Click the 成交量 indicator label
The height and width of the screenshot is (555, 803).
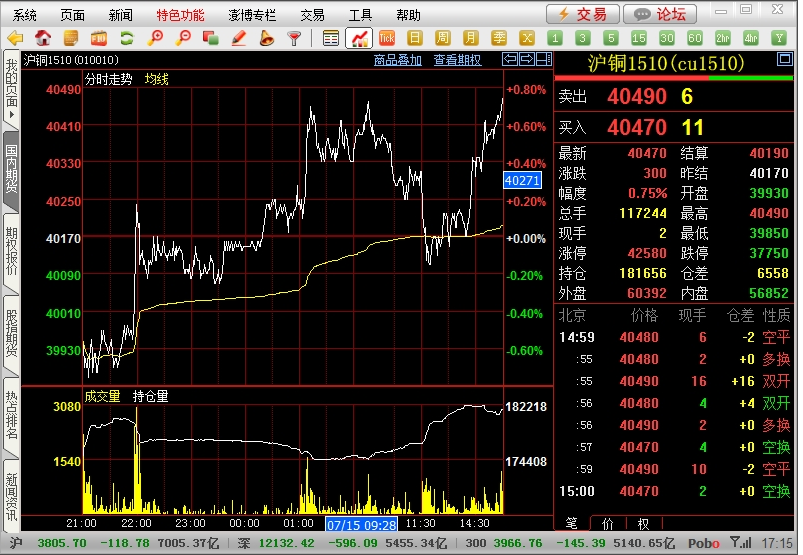102,396
